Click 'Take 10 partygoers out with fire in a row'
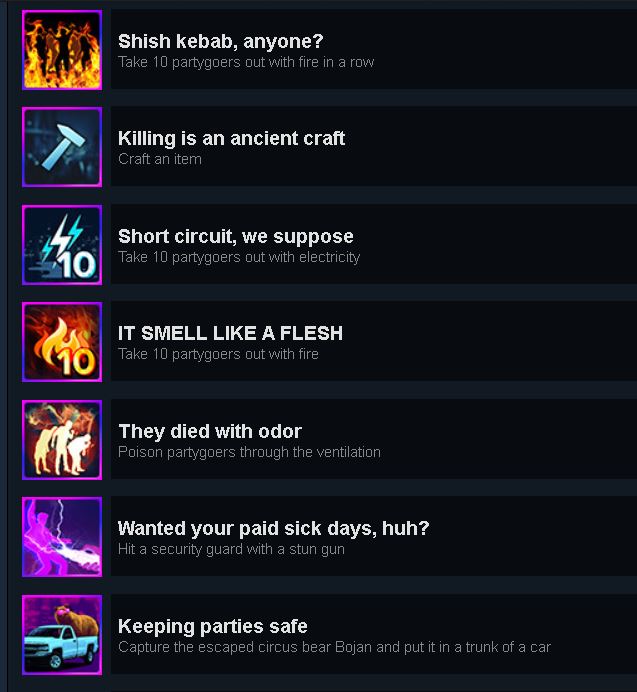The image size is (637, 692). click(x=246, y=62)
